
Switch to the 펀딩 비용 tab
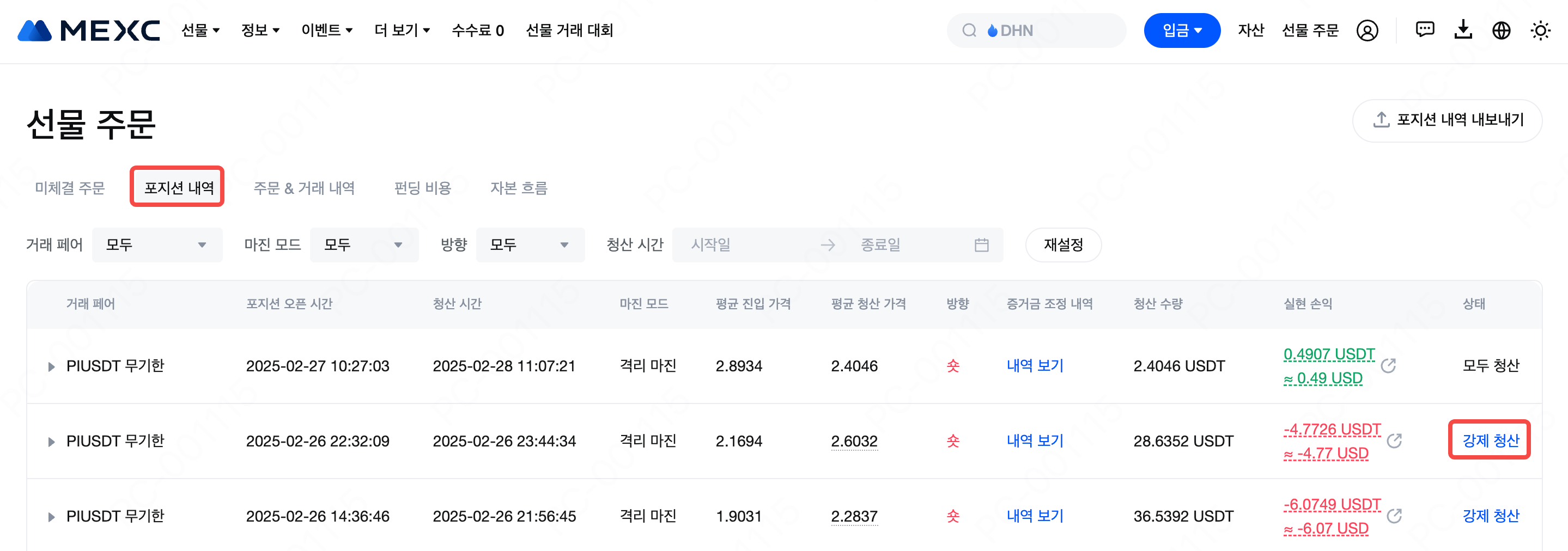(x=422, y=188)
